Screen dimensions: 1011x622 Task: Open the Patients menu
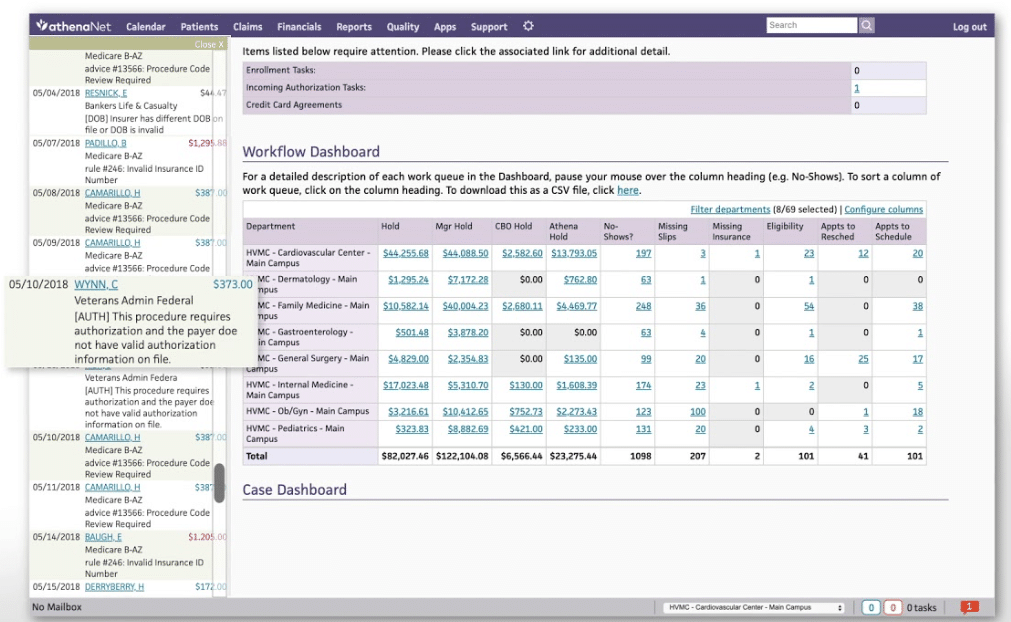click(x=199, y=26)
